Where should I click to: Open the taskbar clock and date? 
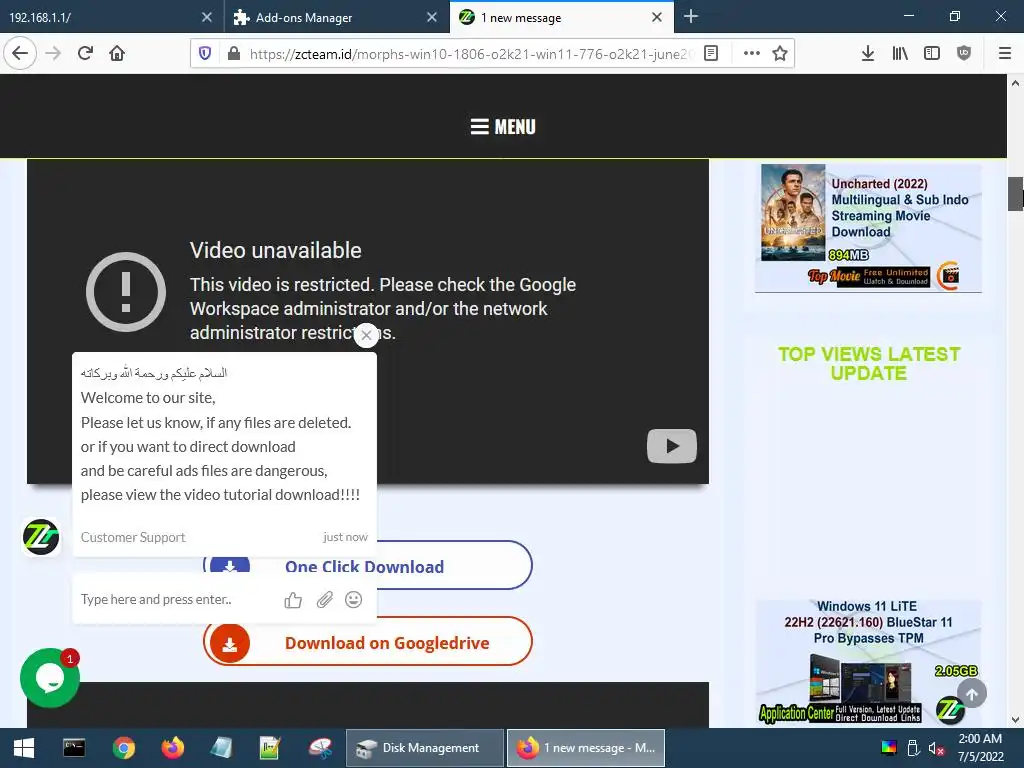pyautogui.click(x=980, y=748)
